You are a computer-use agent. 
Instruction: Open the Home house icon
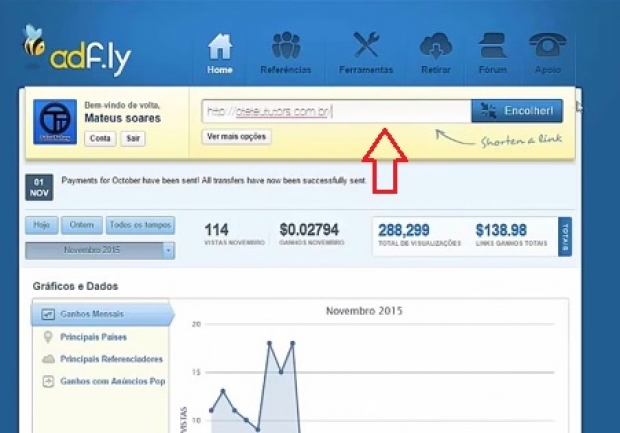220,47
